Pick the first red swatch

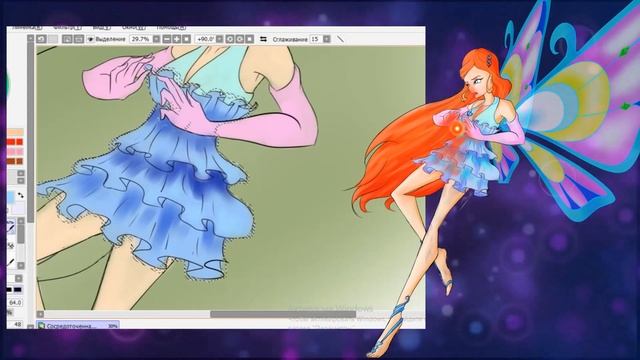[x=11, y=142]
